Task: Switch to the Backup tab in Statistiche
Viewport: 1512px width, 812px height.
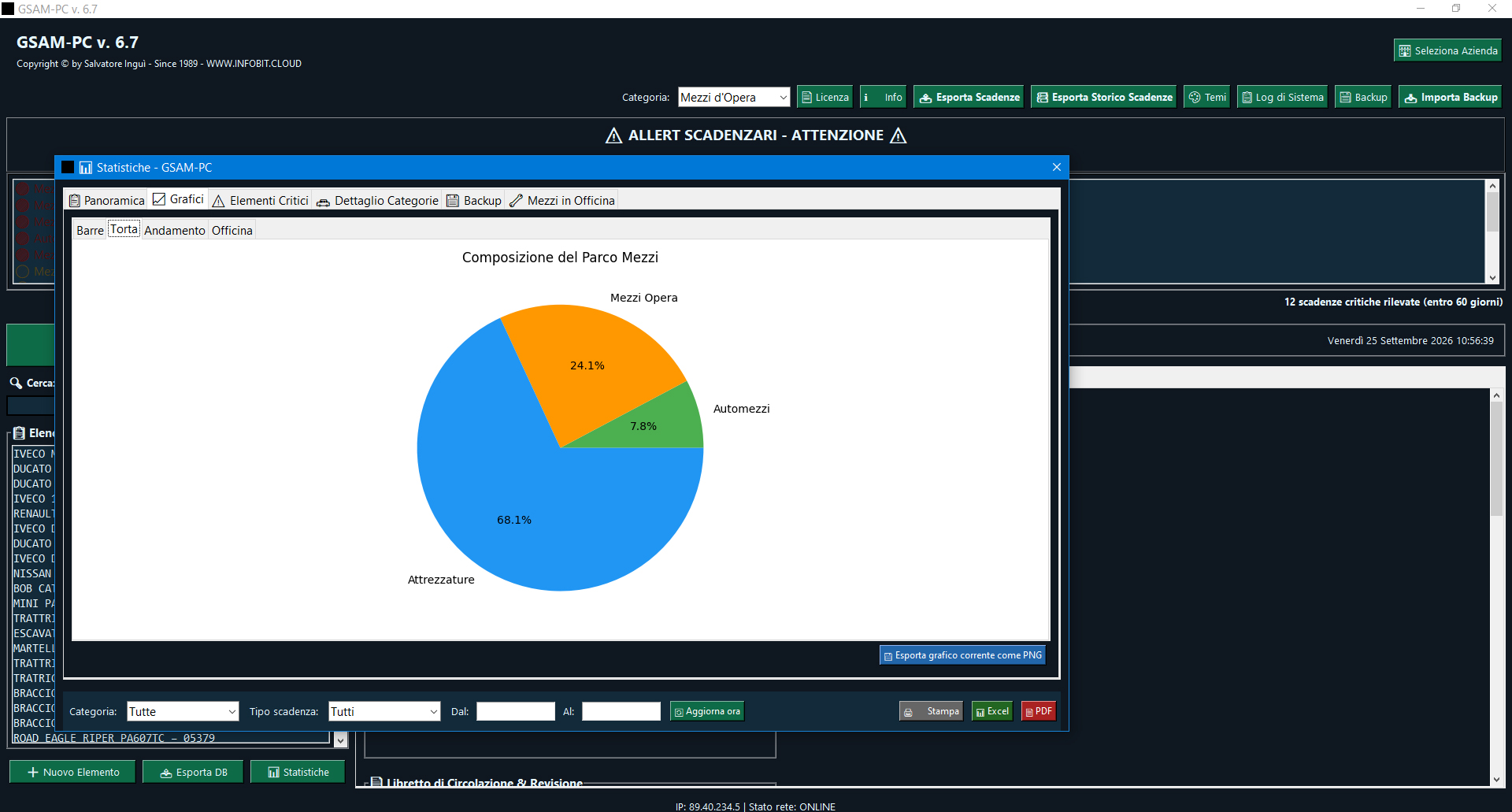Action: [x=474, y=200]
